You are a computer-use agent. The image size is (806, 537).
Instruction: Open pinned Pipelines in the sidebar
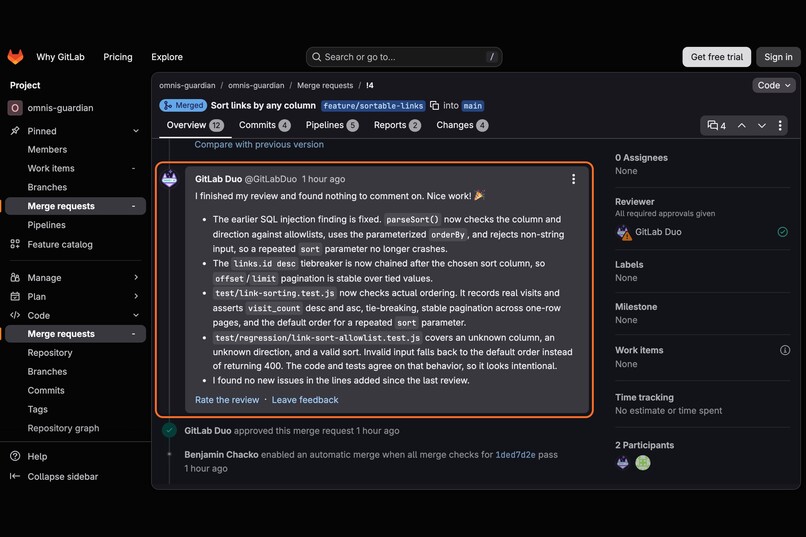(46, 225)
